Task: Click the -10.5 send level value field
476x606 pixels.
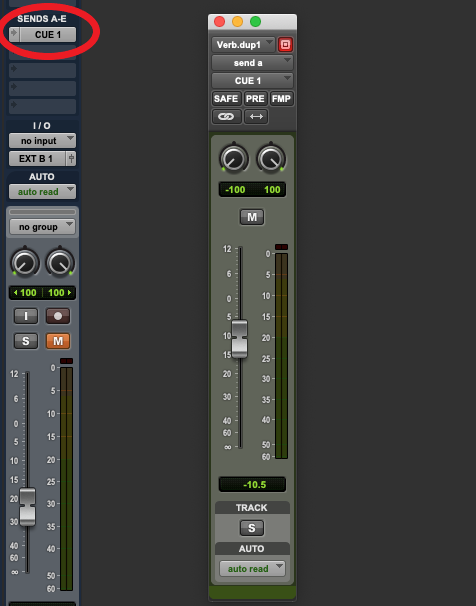Action: click(252, 484)
